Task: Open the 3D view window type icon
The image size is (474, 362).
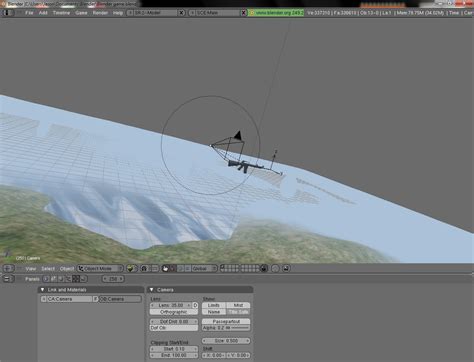Action: (x=8, y=268)
